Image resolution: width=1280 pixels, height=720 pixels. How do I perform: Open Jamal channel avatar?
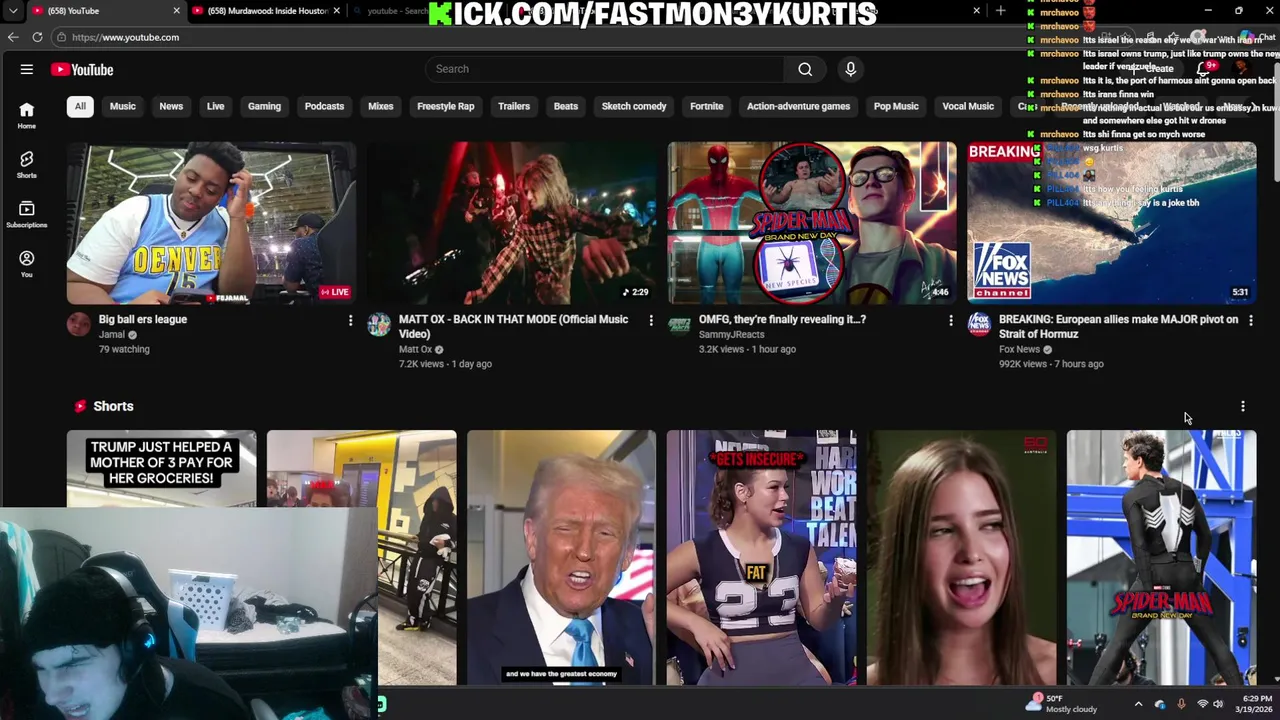(x=79, y=324)
